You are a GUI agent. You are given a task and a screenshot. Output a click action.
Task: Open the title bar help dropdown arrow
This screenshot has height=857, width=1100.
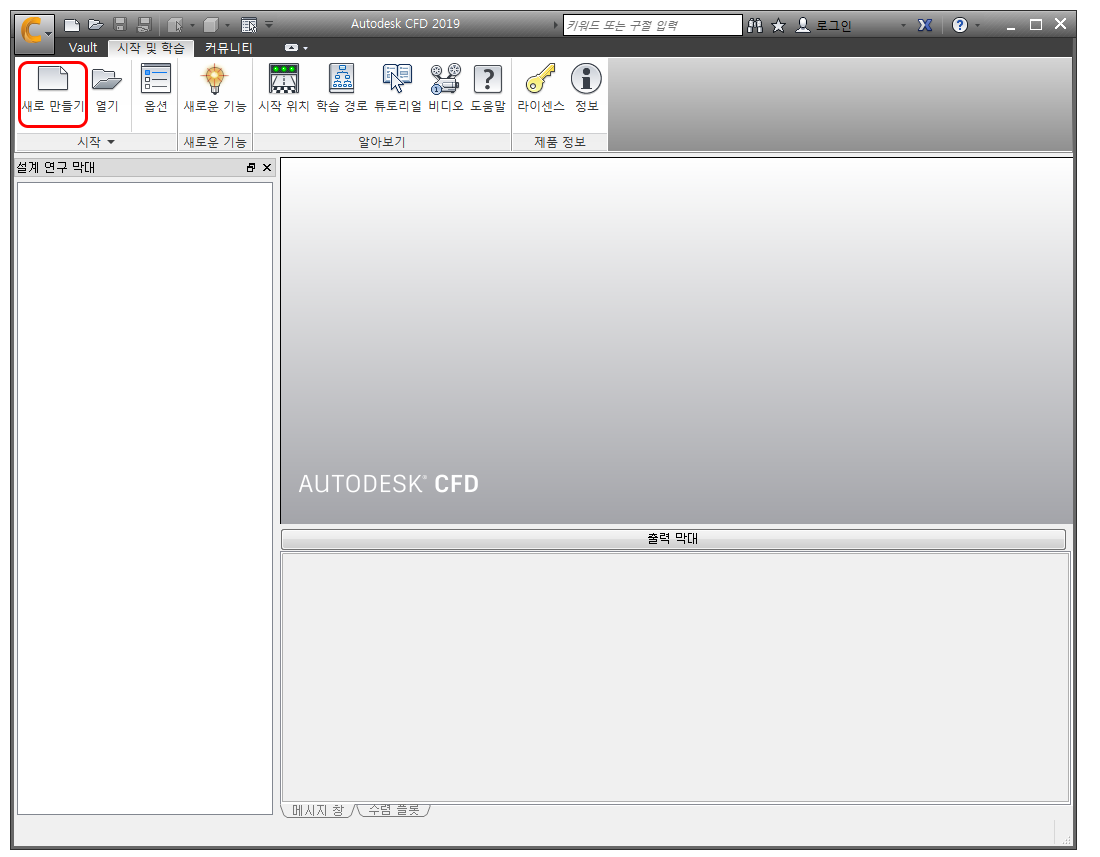[977, 25]
